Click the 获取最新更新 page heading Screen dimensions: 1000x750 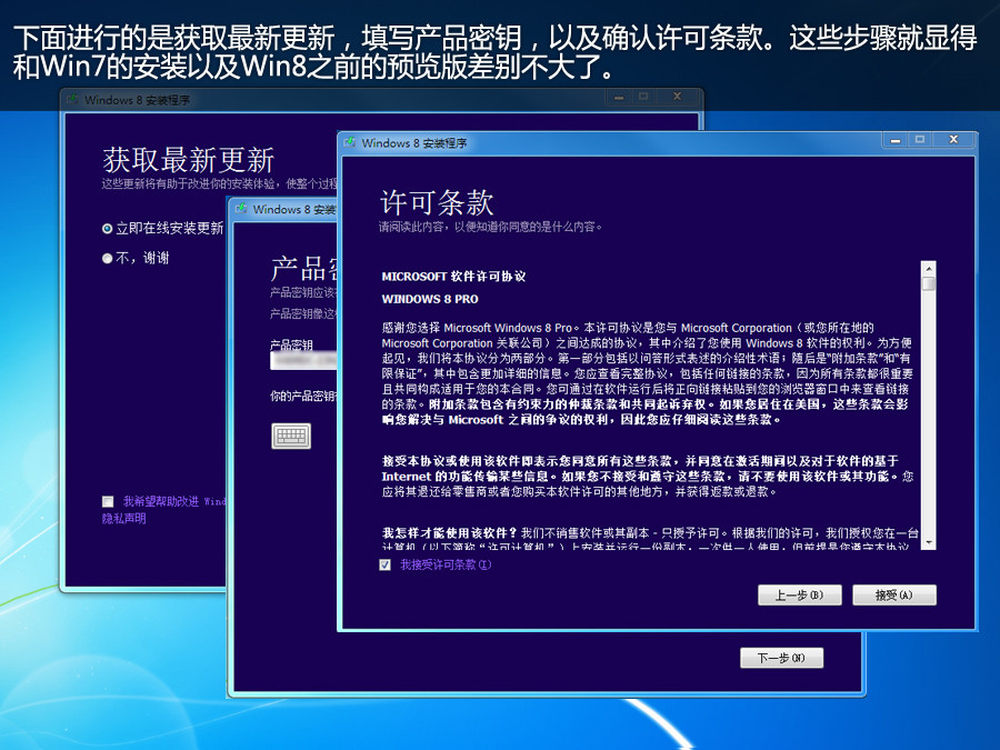188,159
